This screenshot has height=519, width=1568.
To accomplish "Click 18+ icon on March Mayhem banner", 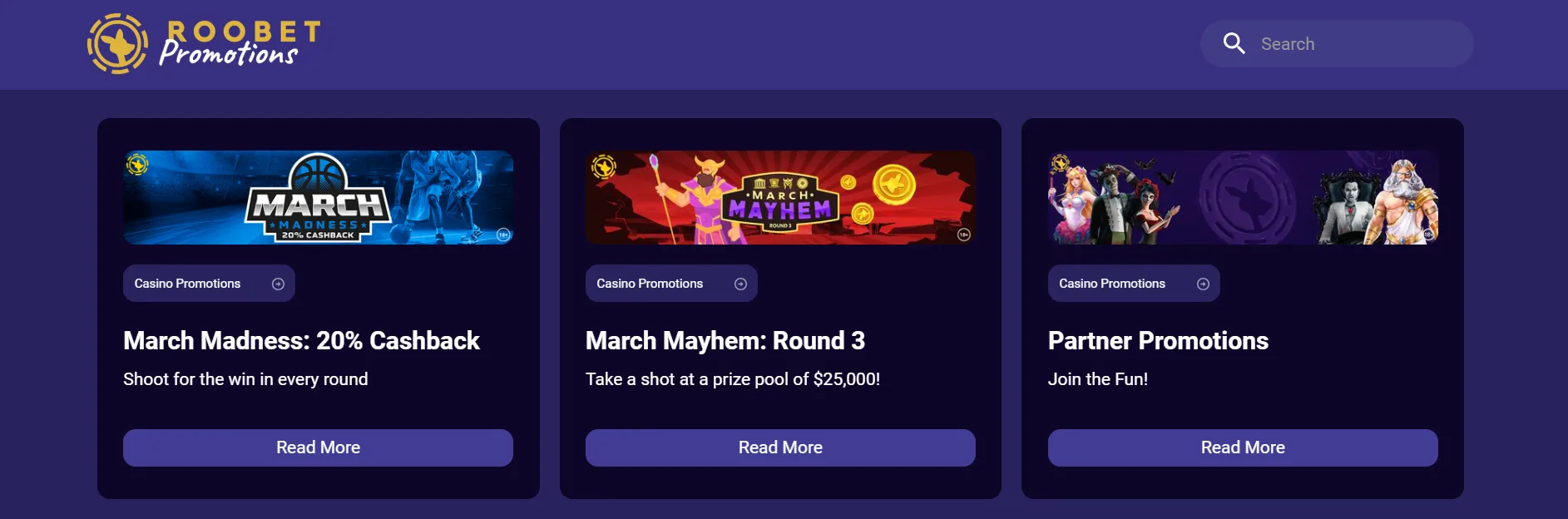I will [963, 235].
